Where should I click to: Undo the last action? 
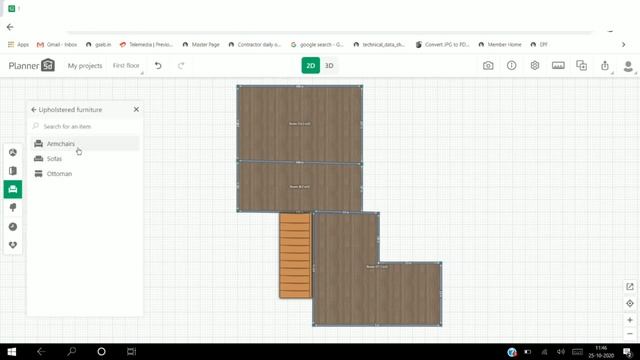[x=158, y=65]
